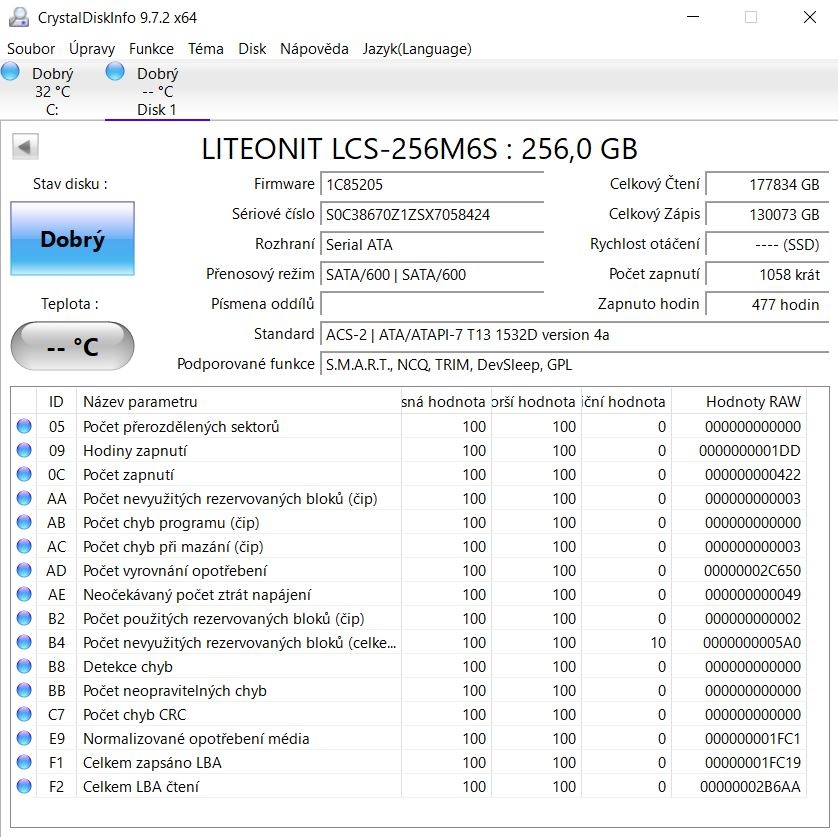The image size is (838, 837).
Task: Click status orb of attribute B4 row
Action: point(24,642)
